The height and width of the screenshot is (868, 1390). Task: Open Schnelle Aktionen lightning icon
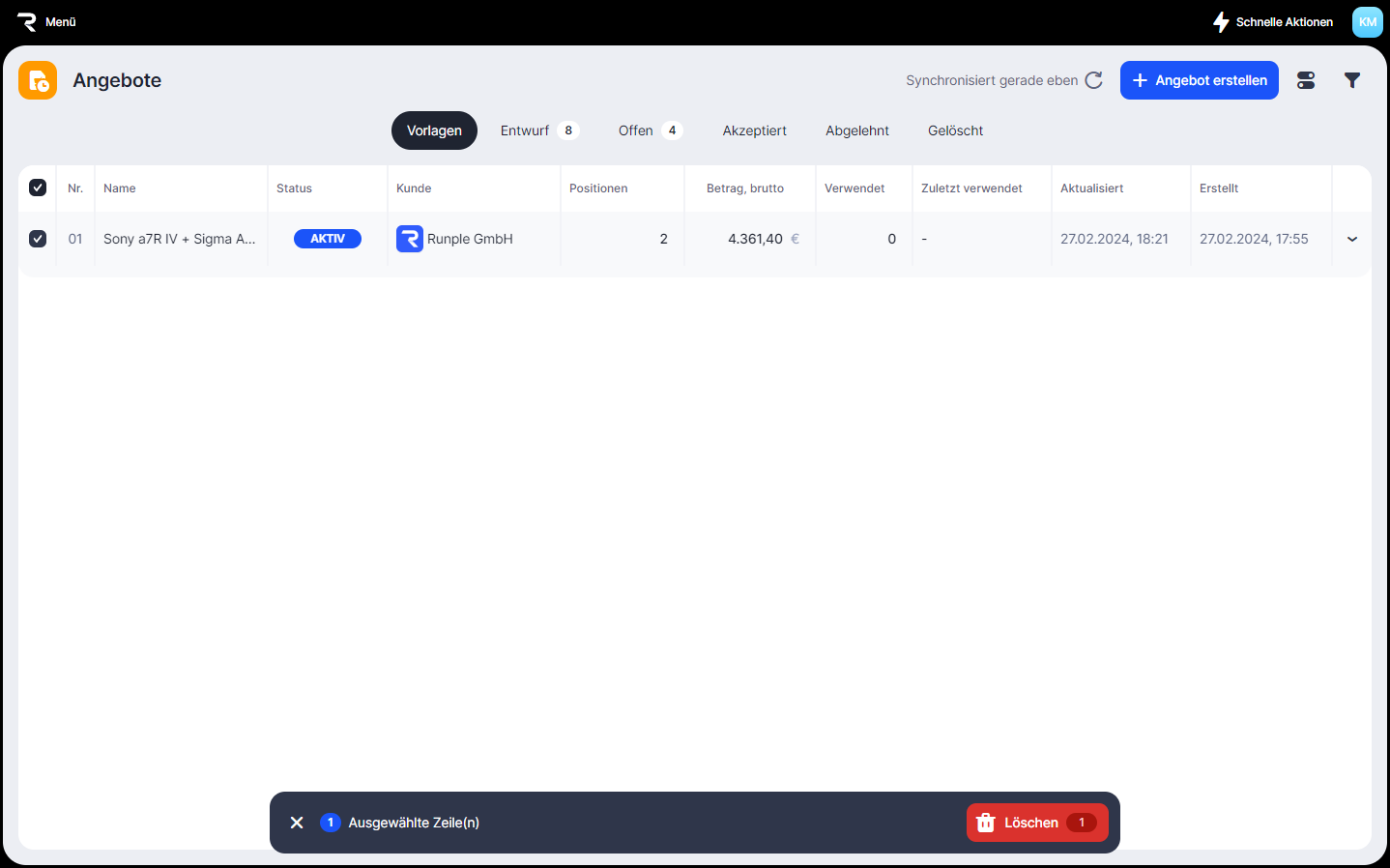coord(1221,21)
